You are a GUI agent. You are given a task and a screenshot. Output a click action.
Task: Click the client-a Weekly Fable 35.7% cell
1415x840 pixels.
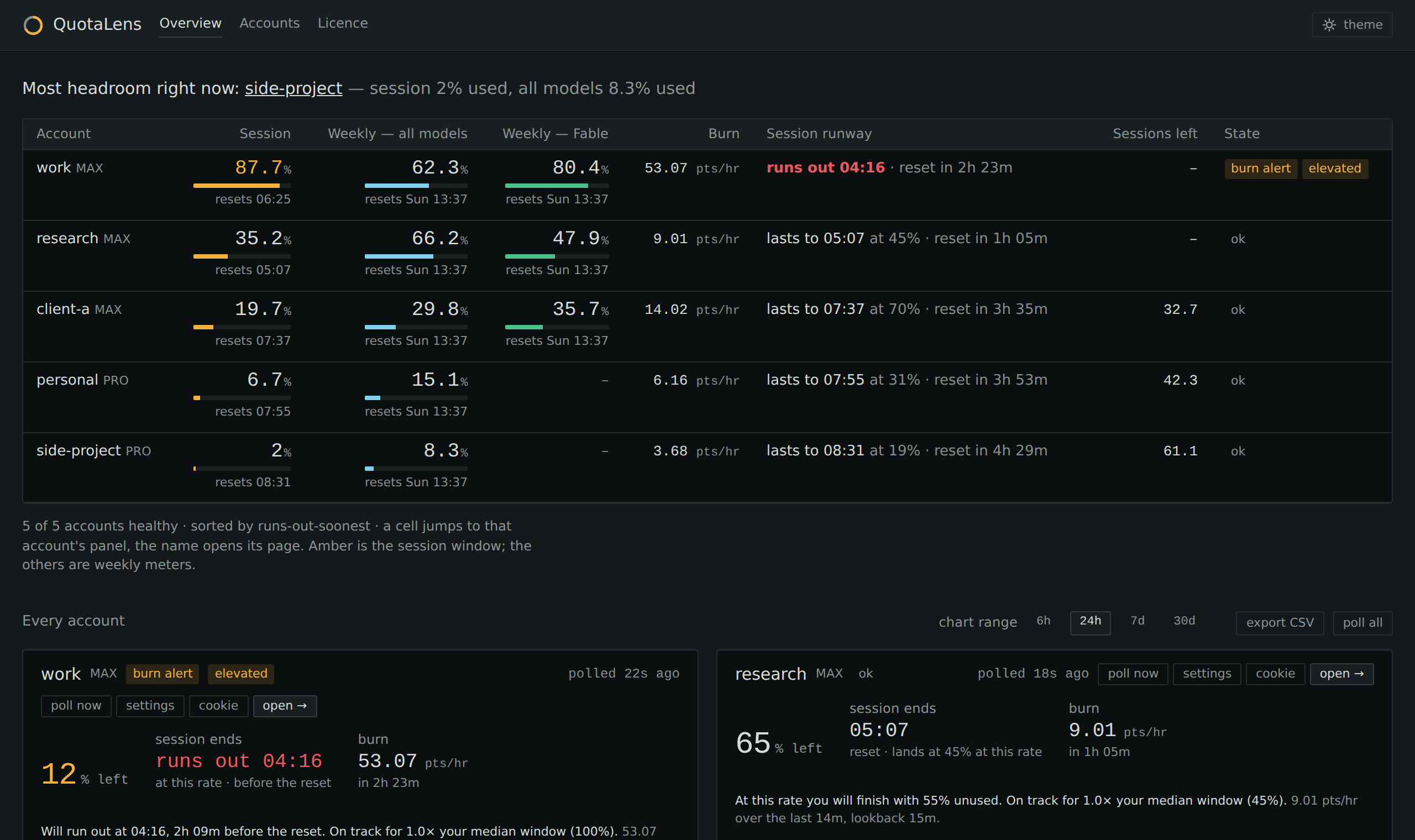pos(557,324)
